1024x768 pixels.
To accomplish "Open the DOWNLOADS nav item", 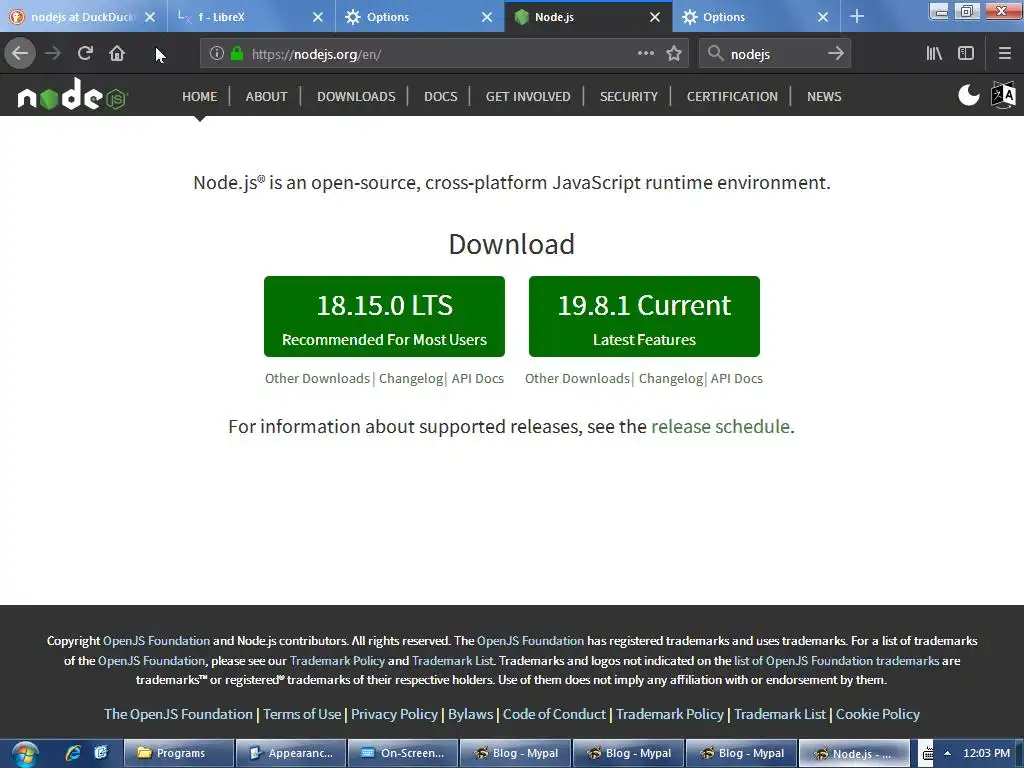I will point(356,97).
